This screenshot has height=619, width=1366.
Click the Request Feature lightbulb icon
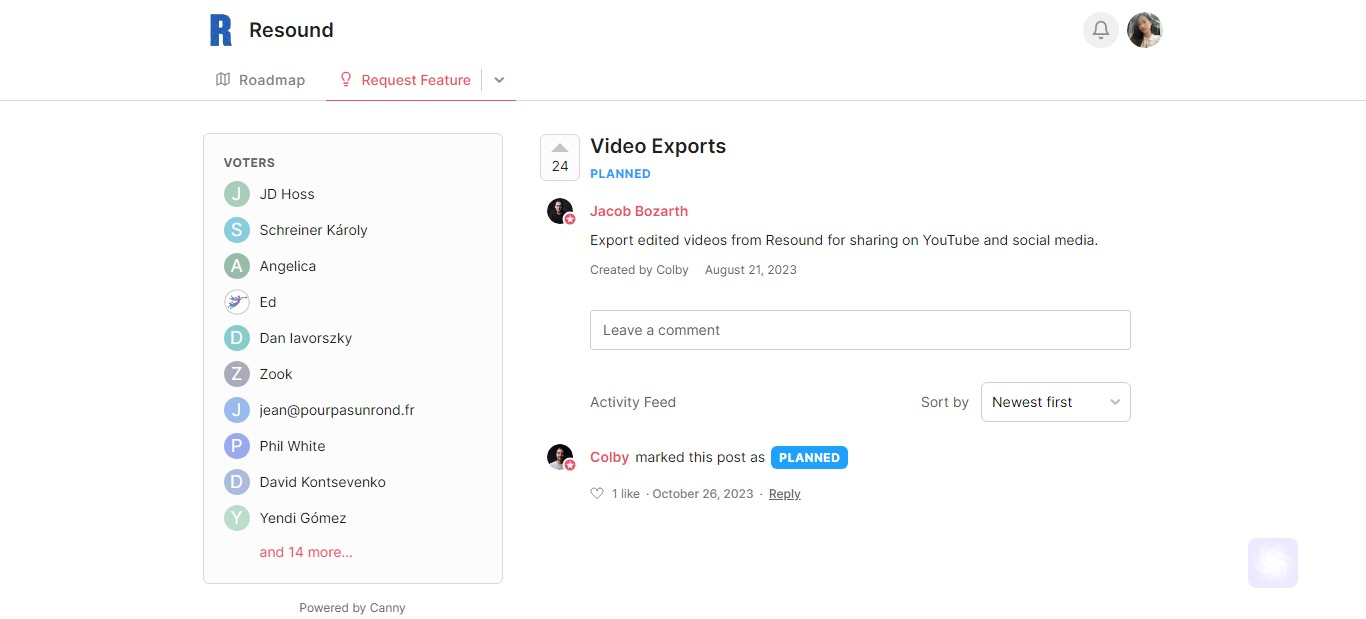point(346,79)
